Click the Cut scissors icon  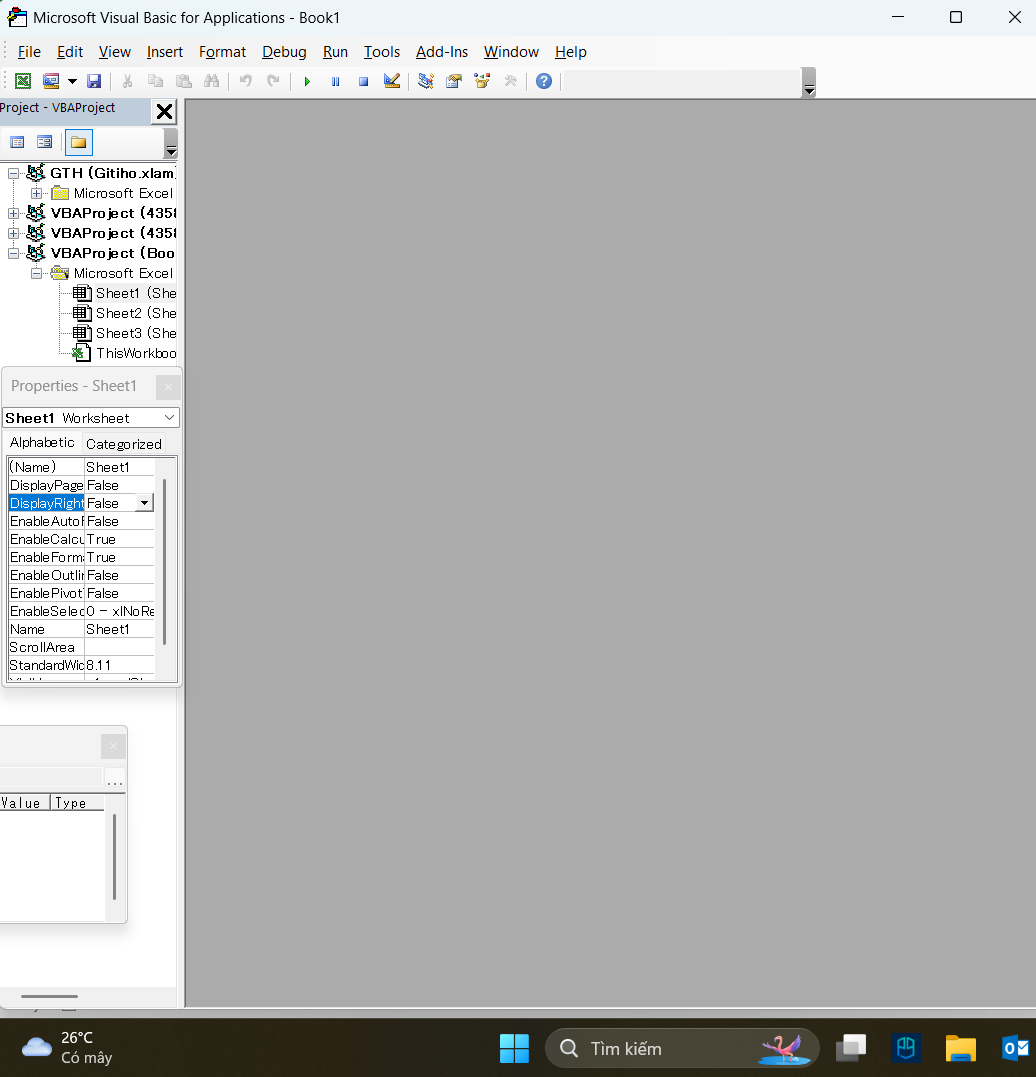tap(127, 81)
